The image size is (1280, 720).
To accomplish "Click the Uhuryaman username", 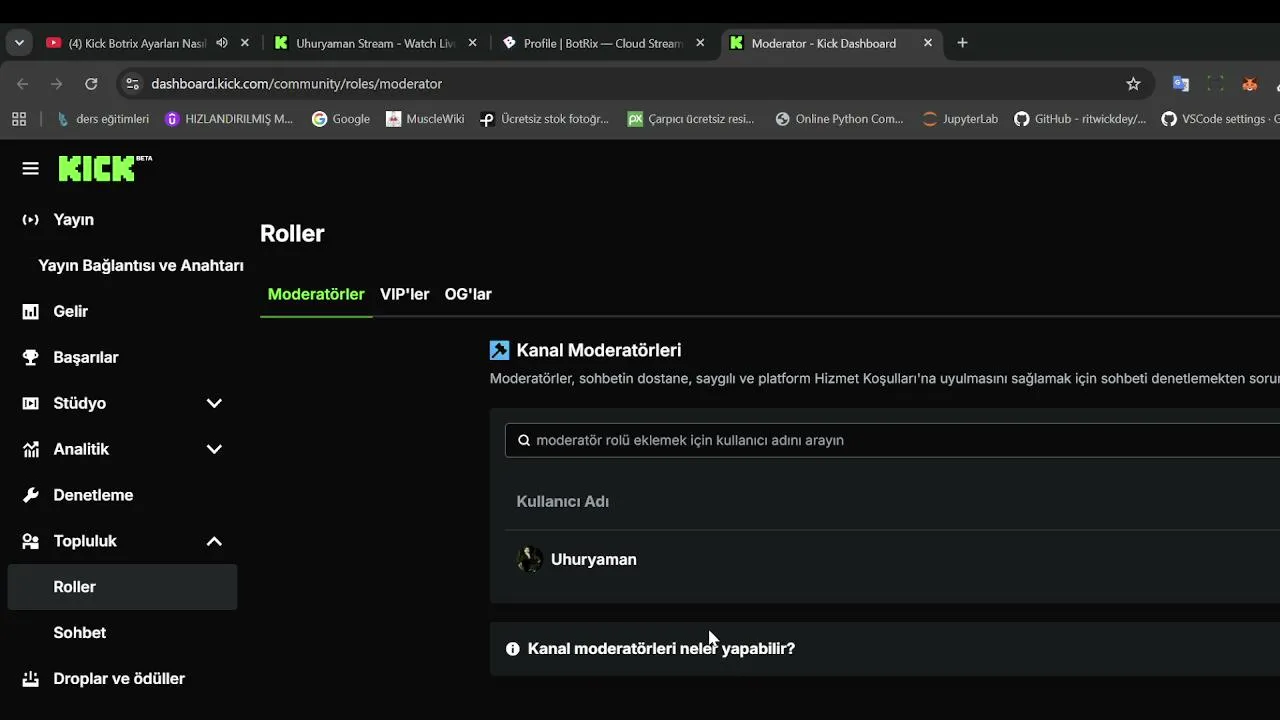I will (594, 560).
